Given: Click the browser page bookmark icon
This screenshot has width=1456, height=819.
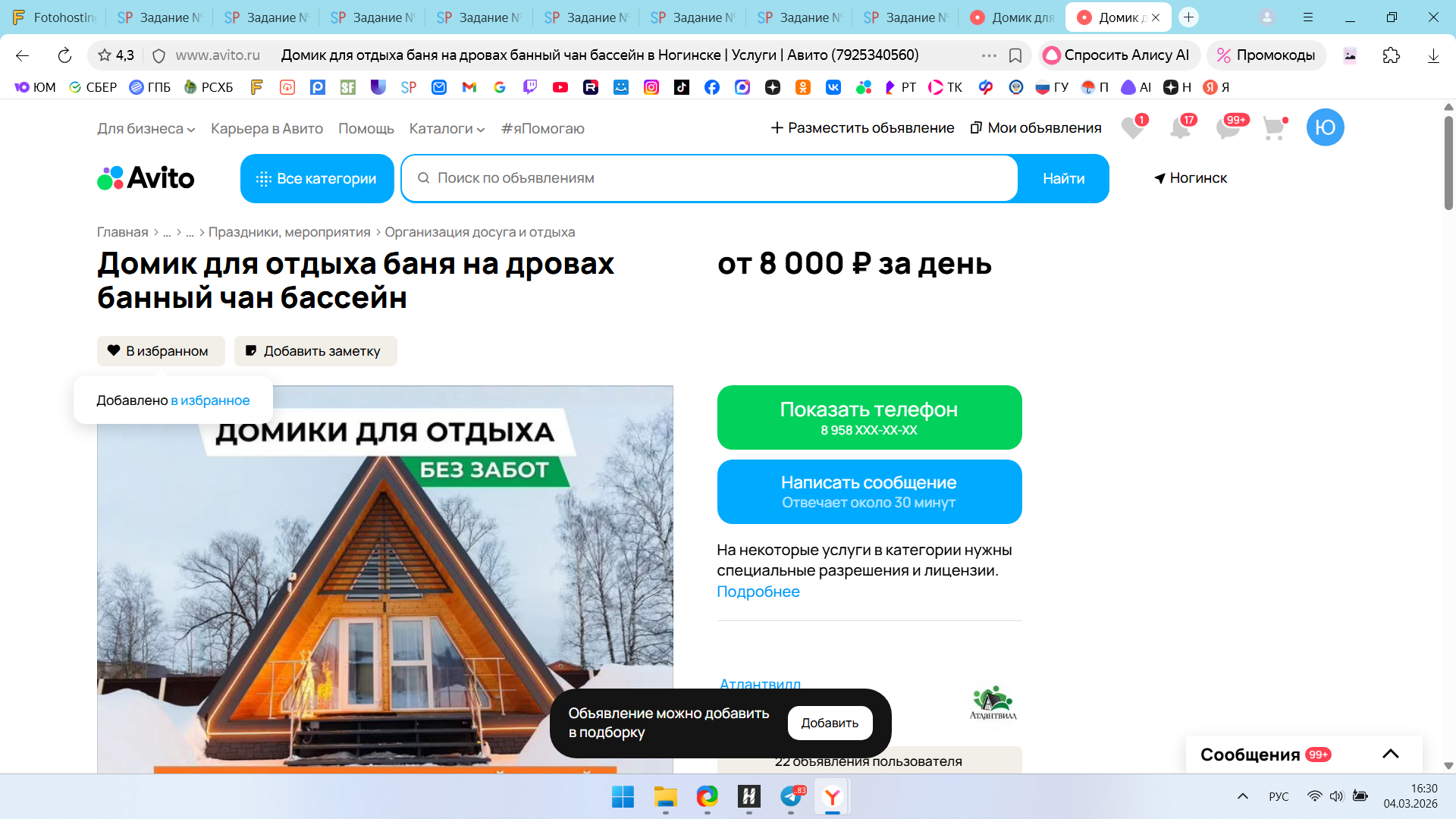Looking at the screenshot, I should click(x=1015, y=55).
